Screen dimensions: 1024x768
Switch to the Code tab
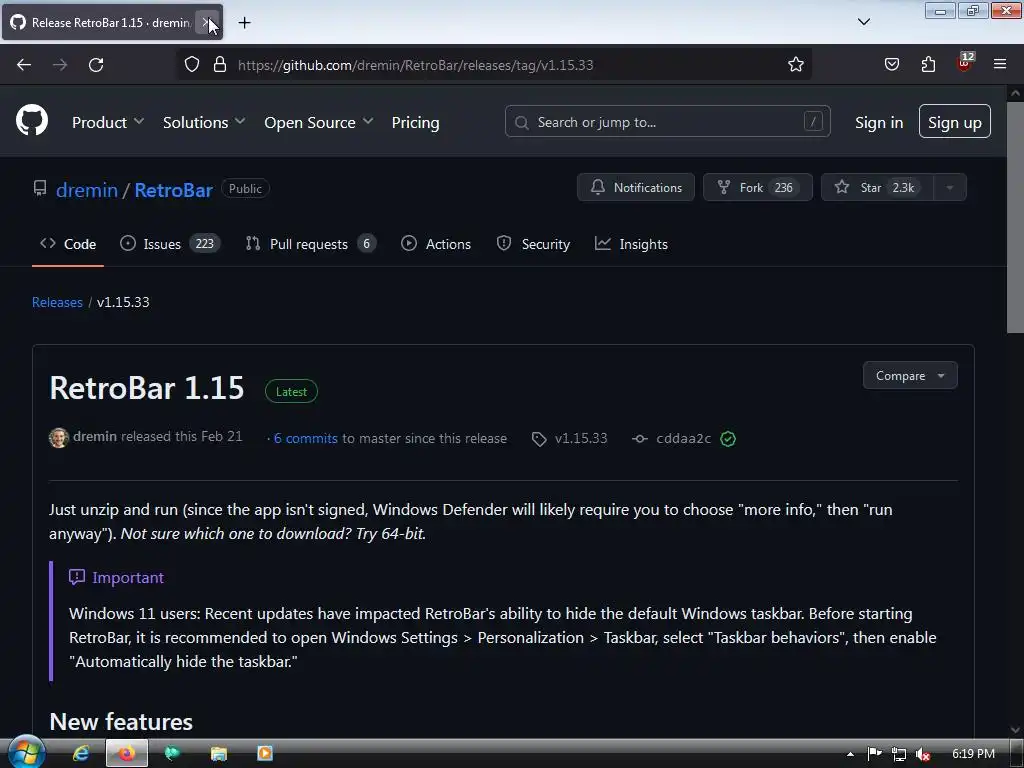point(68,244)
